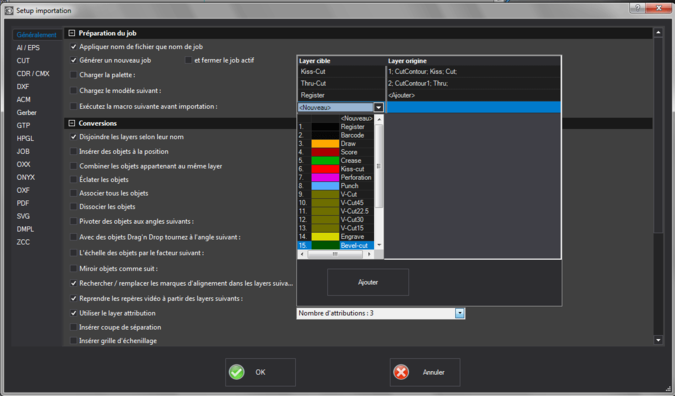Toggle 'Disjoindre les layers selon leur nom'
675x396 pixels.
point(74,137)
